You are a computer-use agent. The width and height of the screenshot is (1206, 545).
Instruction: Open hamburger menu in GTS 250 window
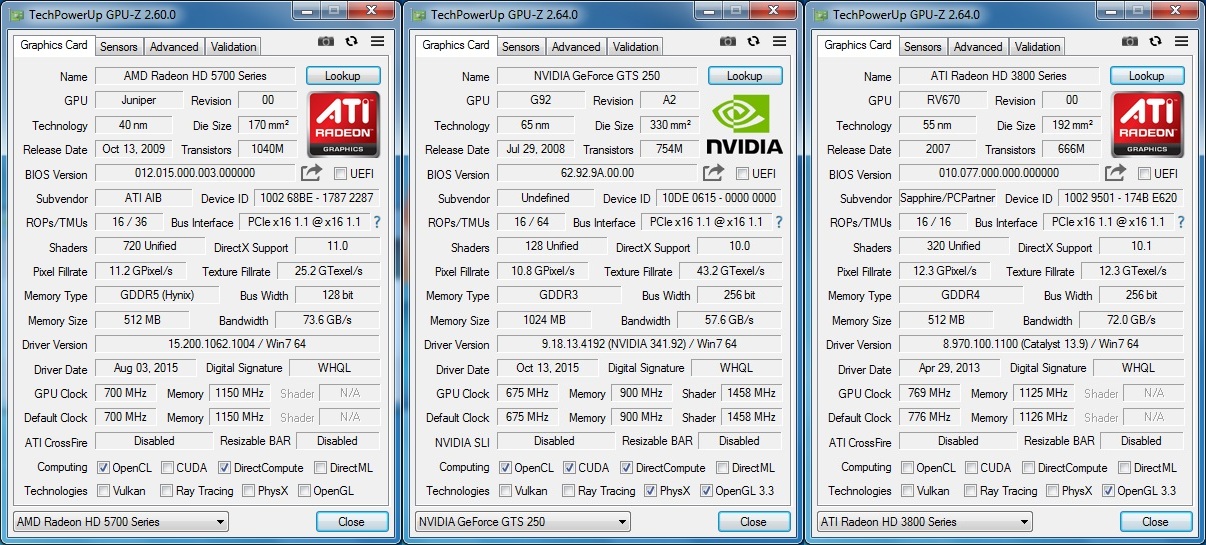point(779,41)
